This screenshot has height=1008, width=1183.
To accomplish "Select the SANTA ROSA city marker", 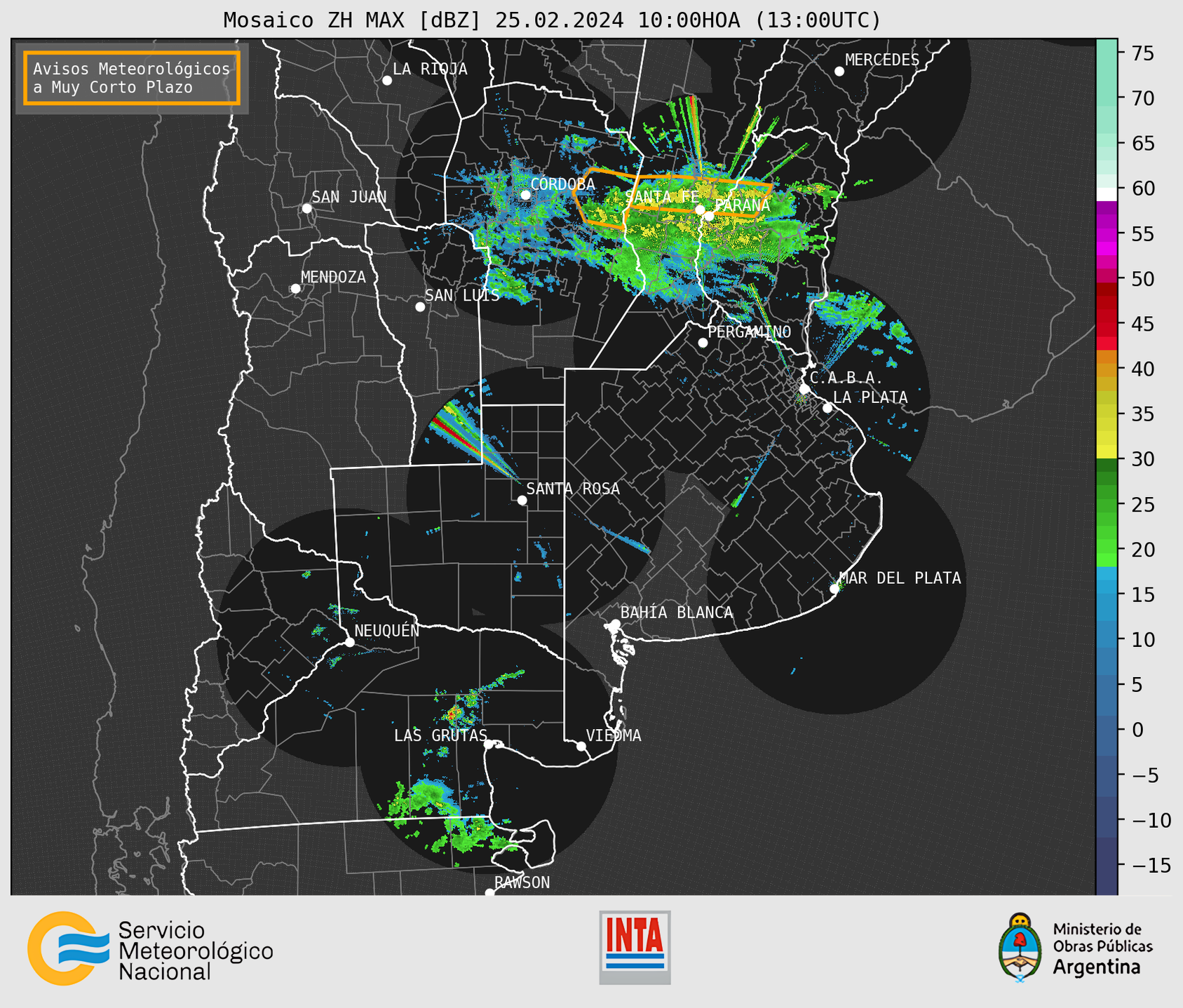I will (x=522, y=500).
